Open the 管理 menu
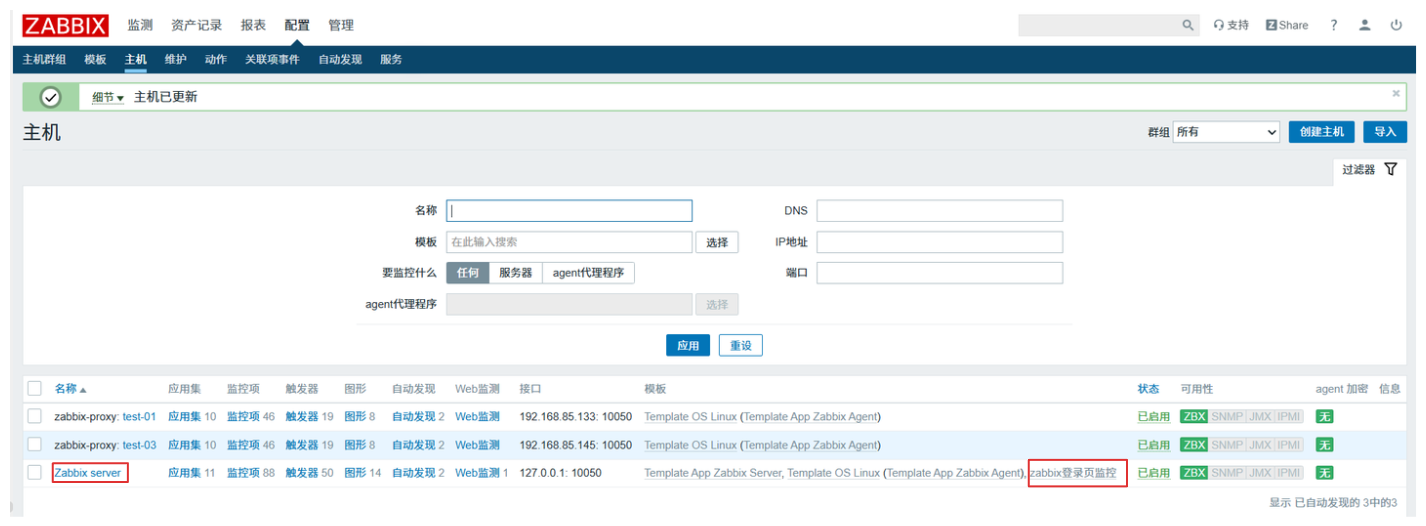This screenshot has width=1426, height=526. click(x=341, y=25)
